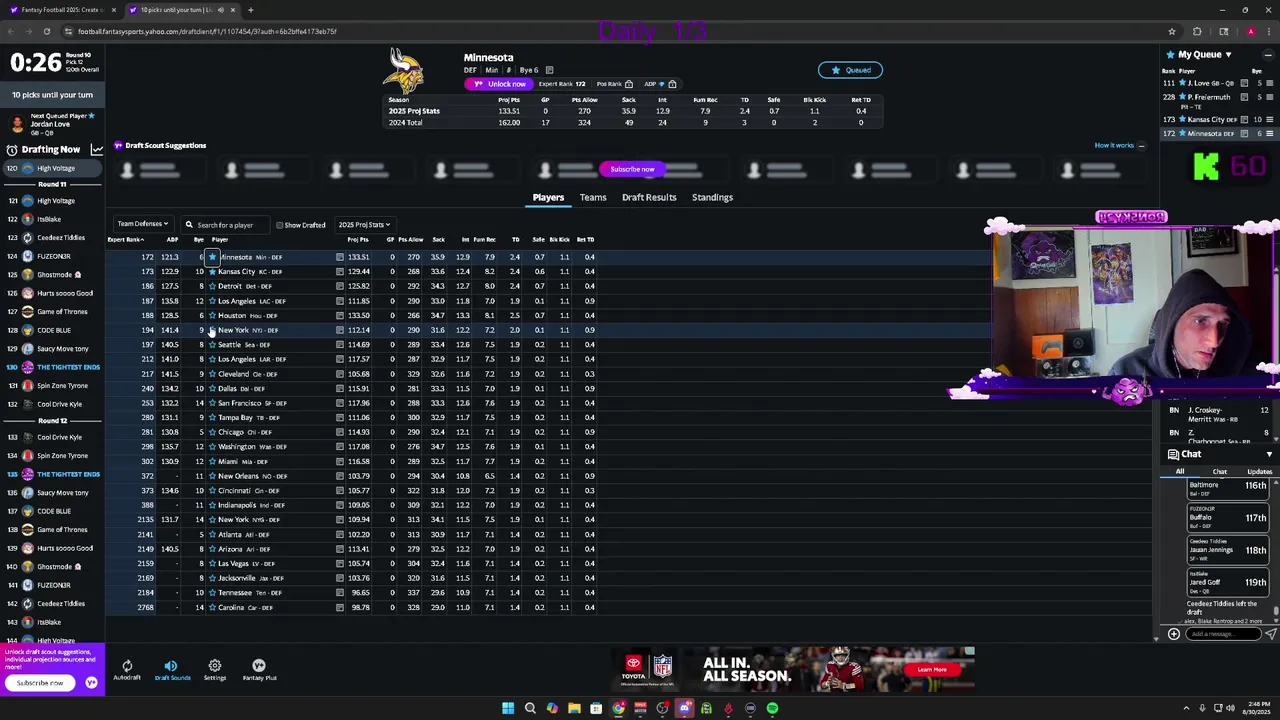Expand the My Queue dropdown arrow
1280x720 pixels.
1228,54
